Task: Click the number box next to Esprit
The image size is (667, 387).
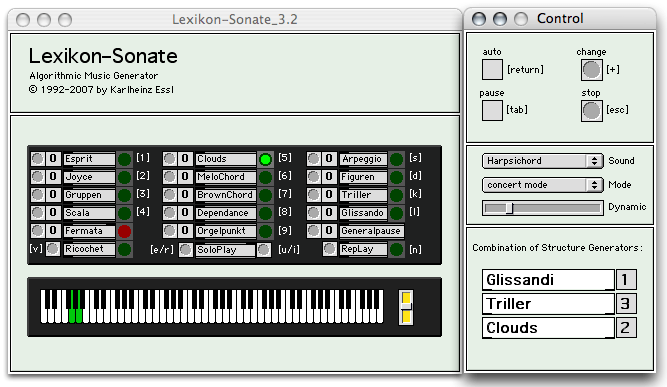Action: pos(53,159)
